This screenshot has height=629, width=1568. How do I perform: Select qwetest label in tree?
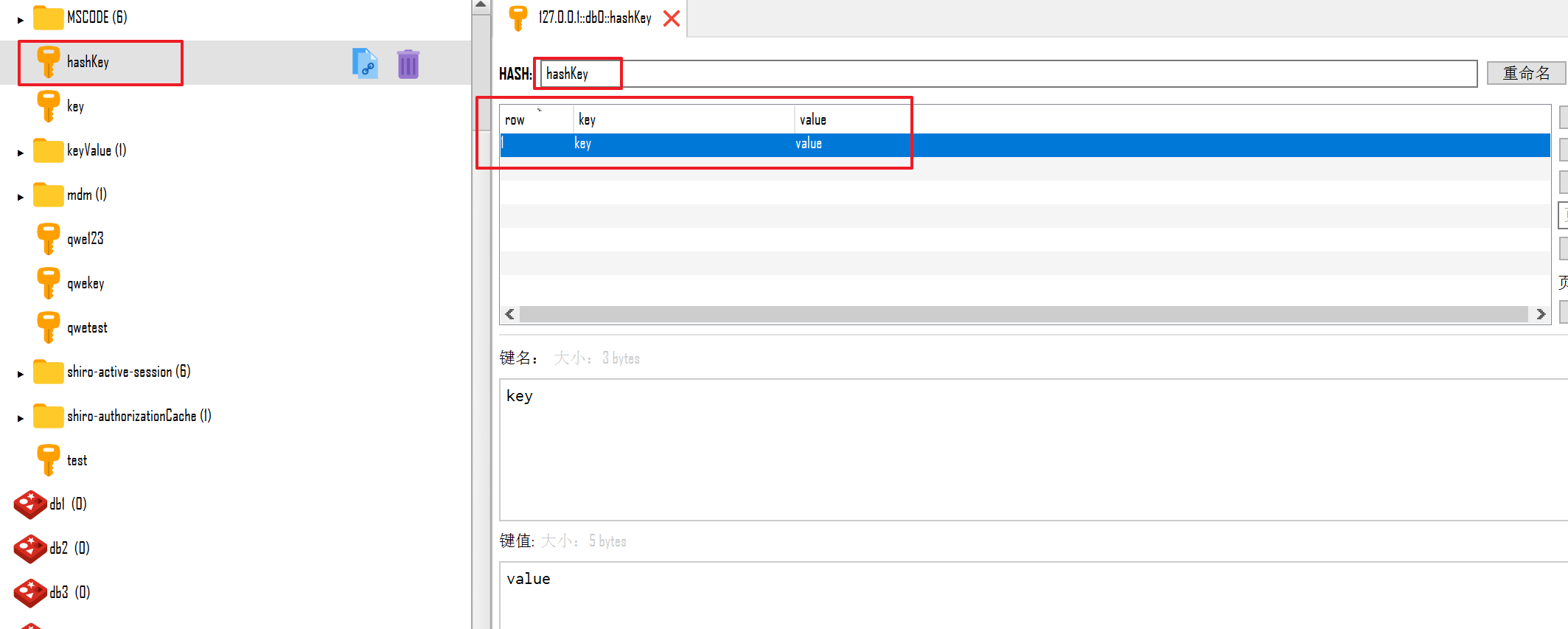pyautogui.click(x=87, y=327)
